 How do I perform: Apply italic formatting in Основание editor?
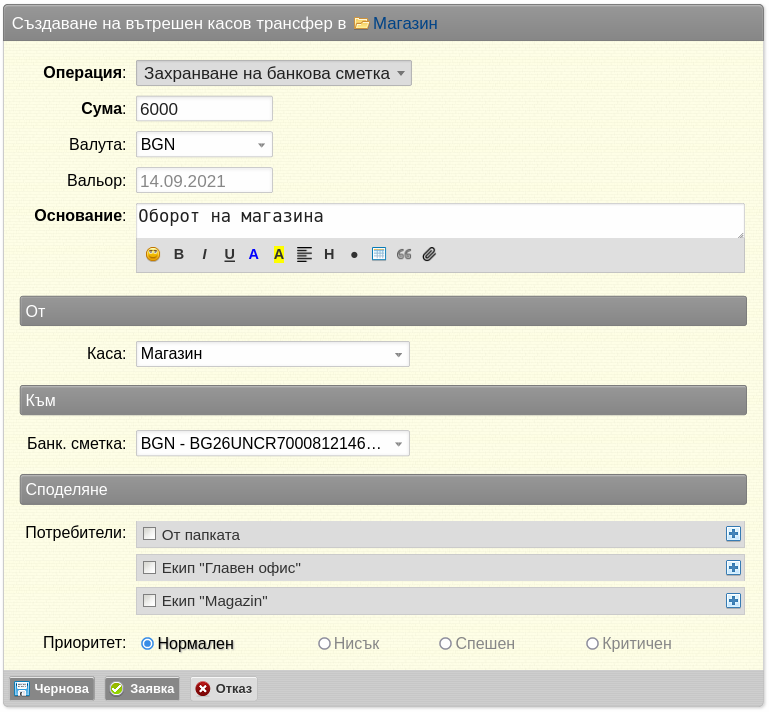pyautogui.click(x=204, y=254)
